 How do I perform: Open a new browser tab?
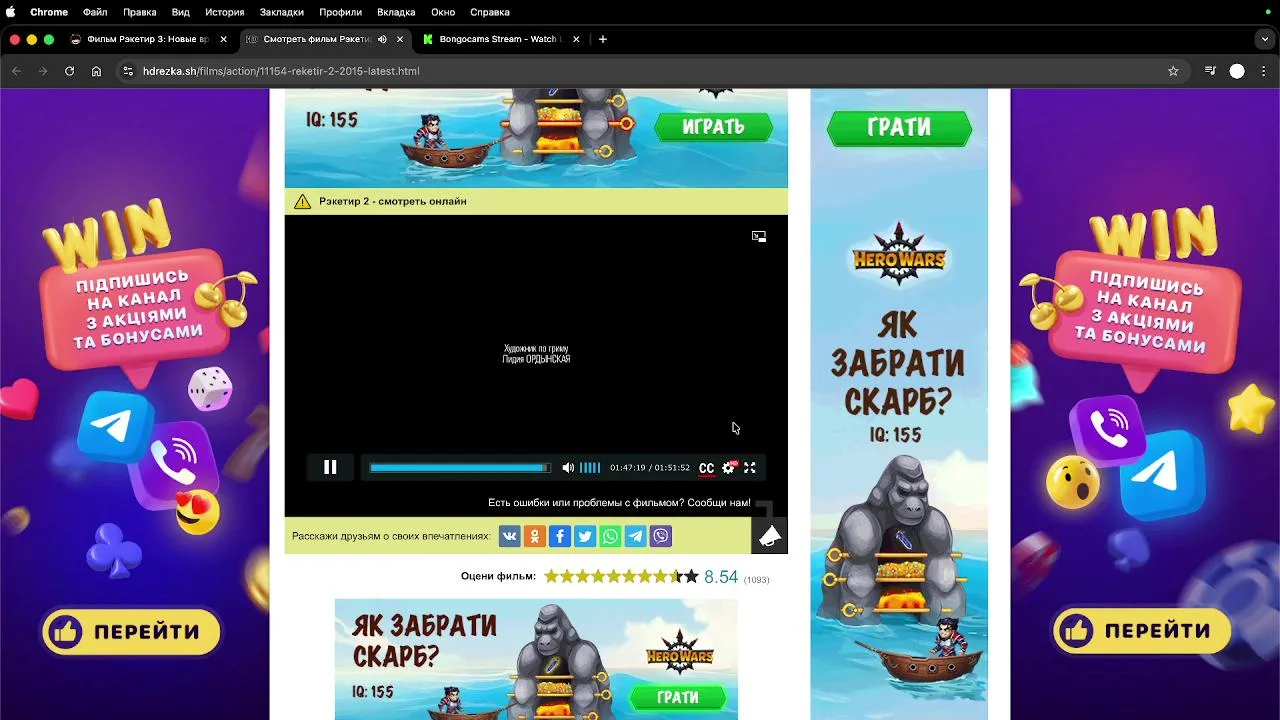tap(603, 39)
